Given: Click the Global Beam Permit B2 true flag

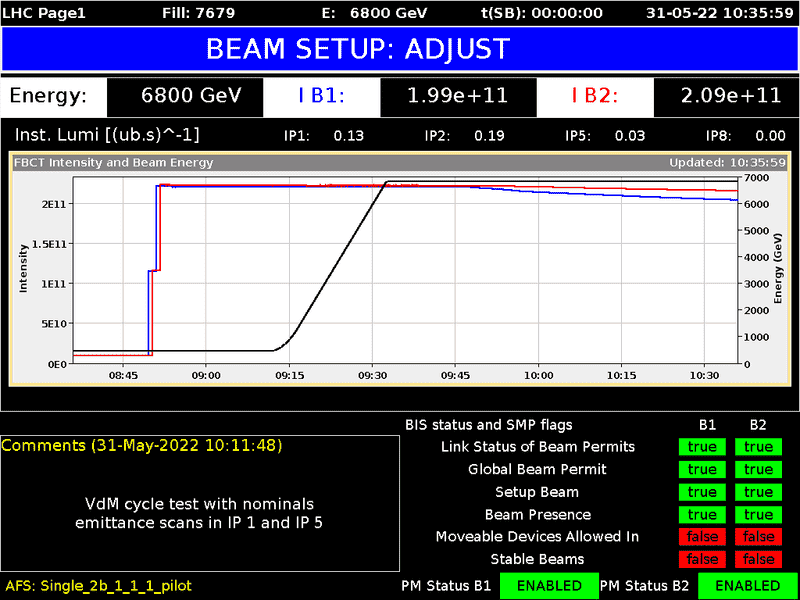Looking at the screenshot, I should tap(758, 469).
